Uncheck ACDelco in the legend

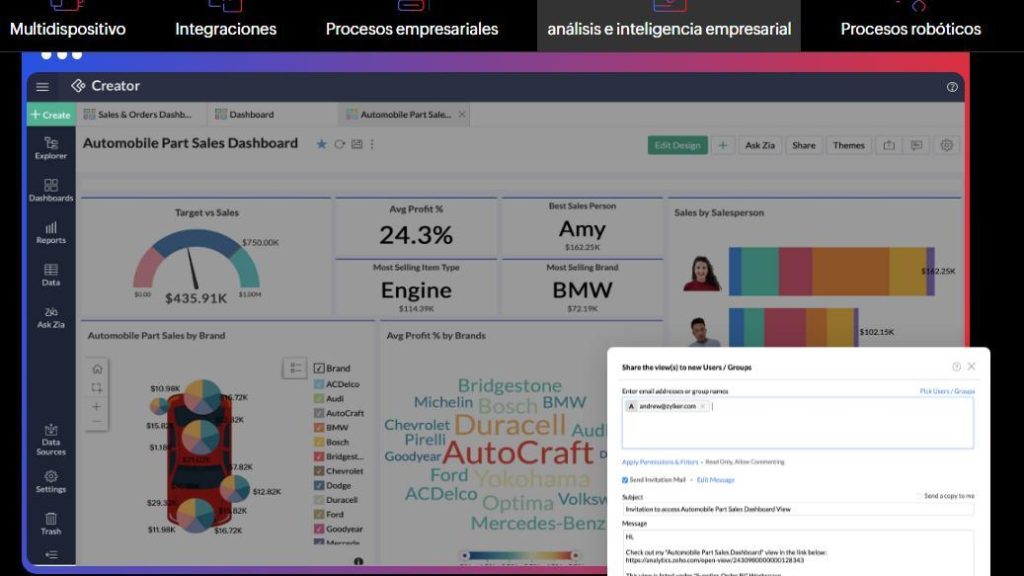319,384
